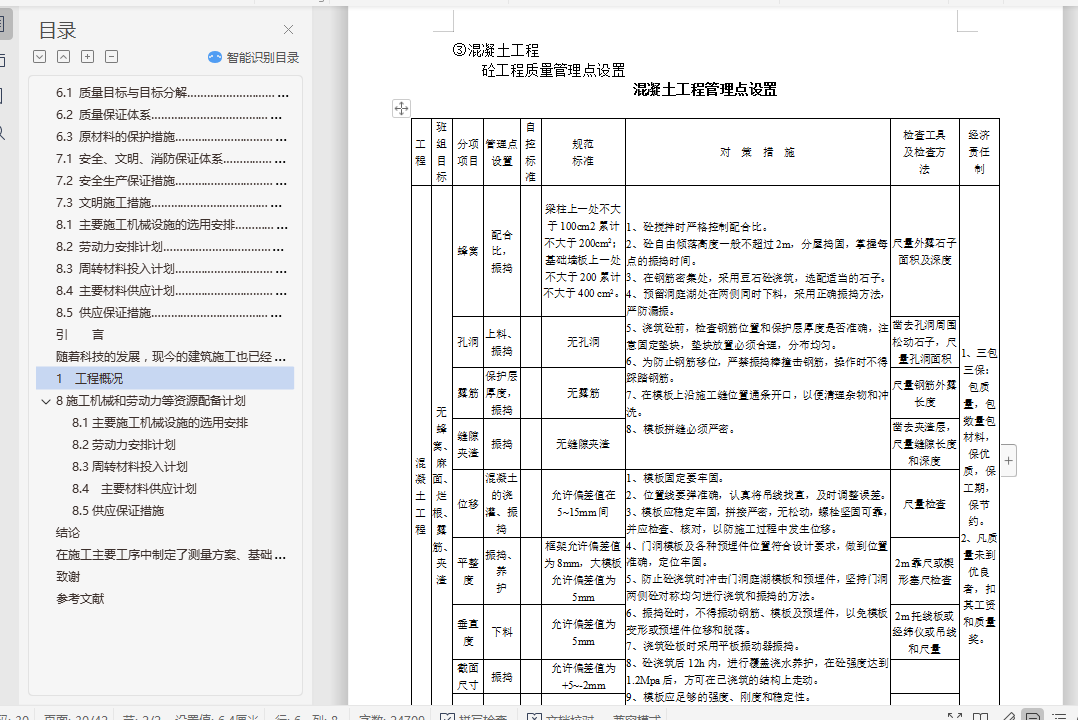Image resolution: width=1078 pixels, height=720 pixels.
Task: Open child entry 8.3 周转材料投入计划
Action: [x=130, y=467]
